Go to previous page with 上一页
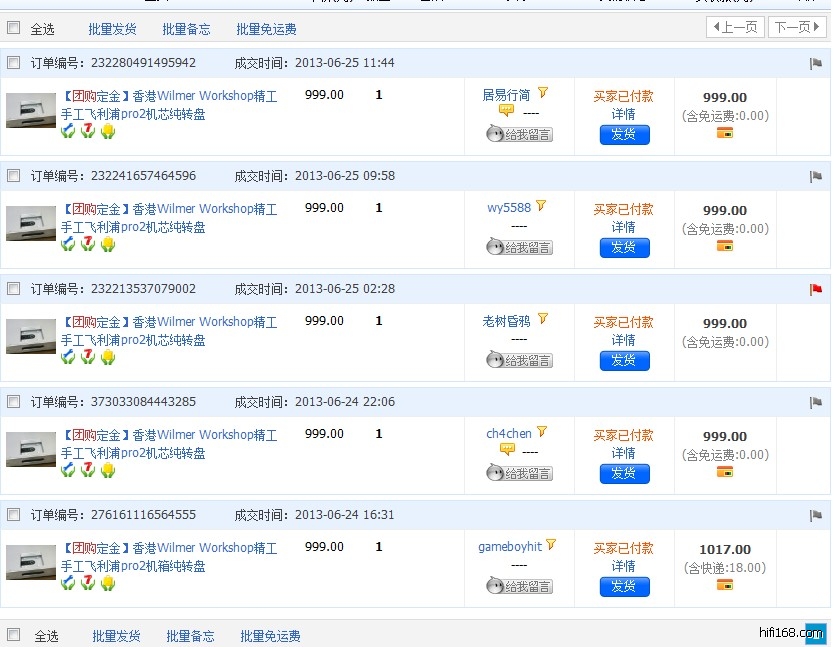Viewport: 834px width, 647px height. [734, 28]
